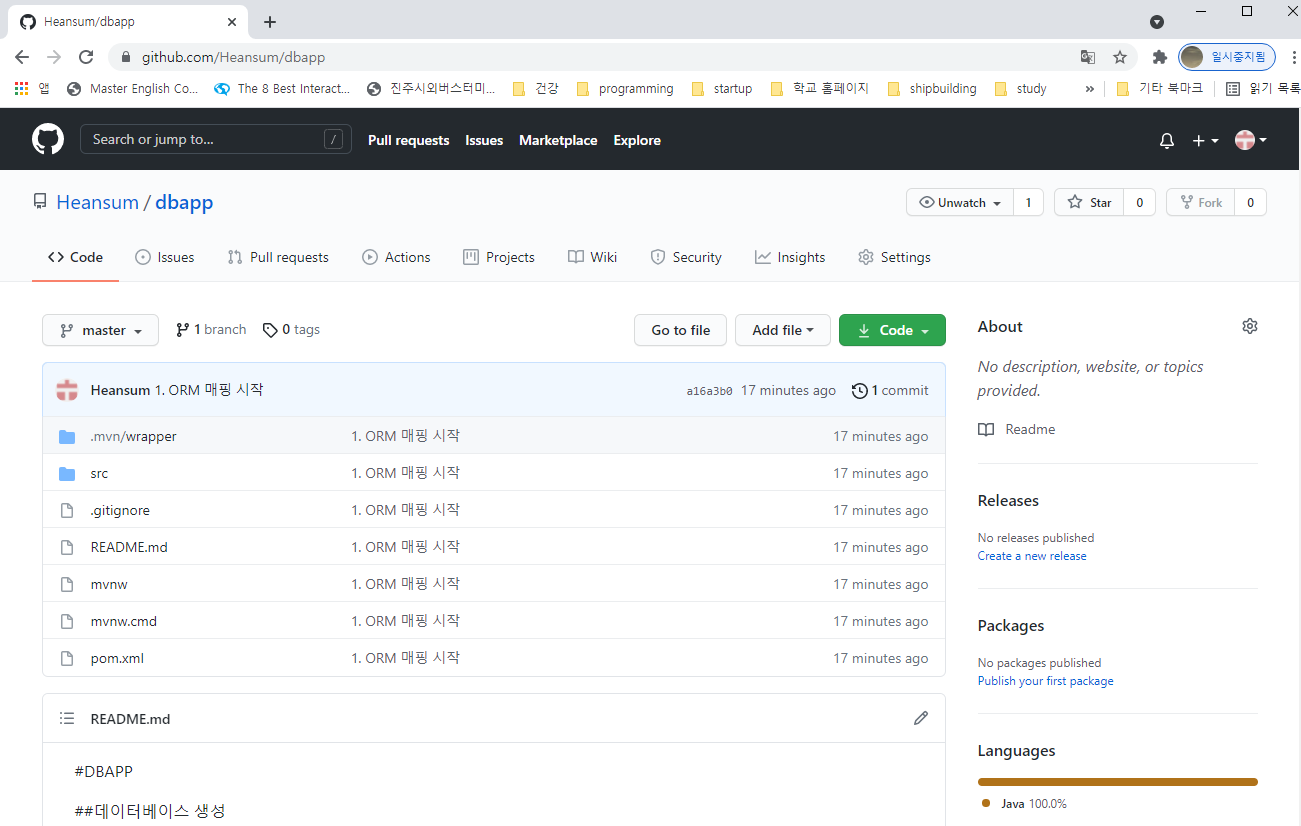Click Marketplace in top navigation

558,140
